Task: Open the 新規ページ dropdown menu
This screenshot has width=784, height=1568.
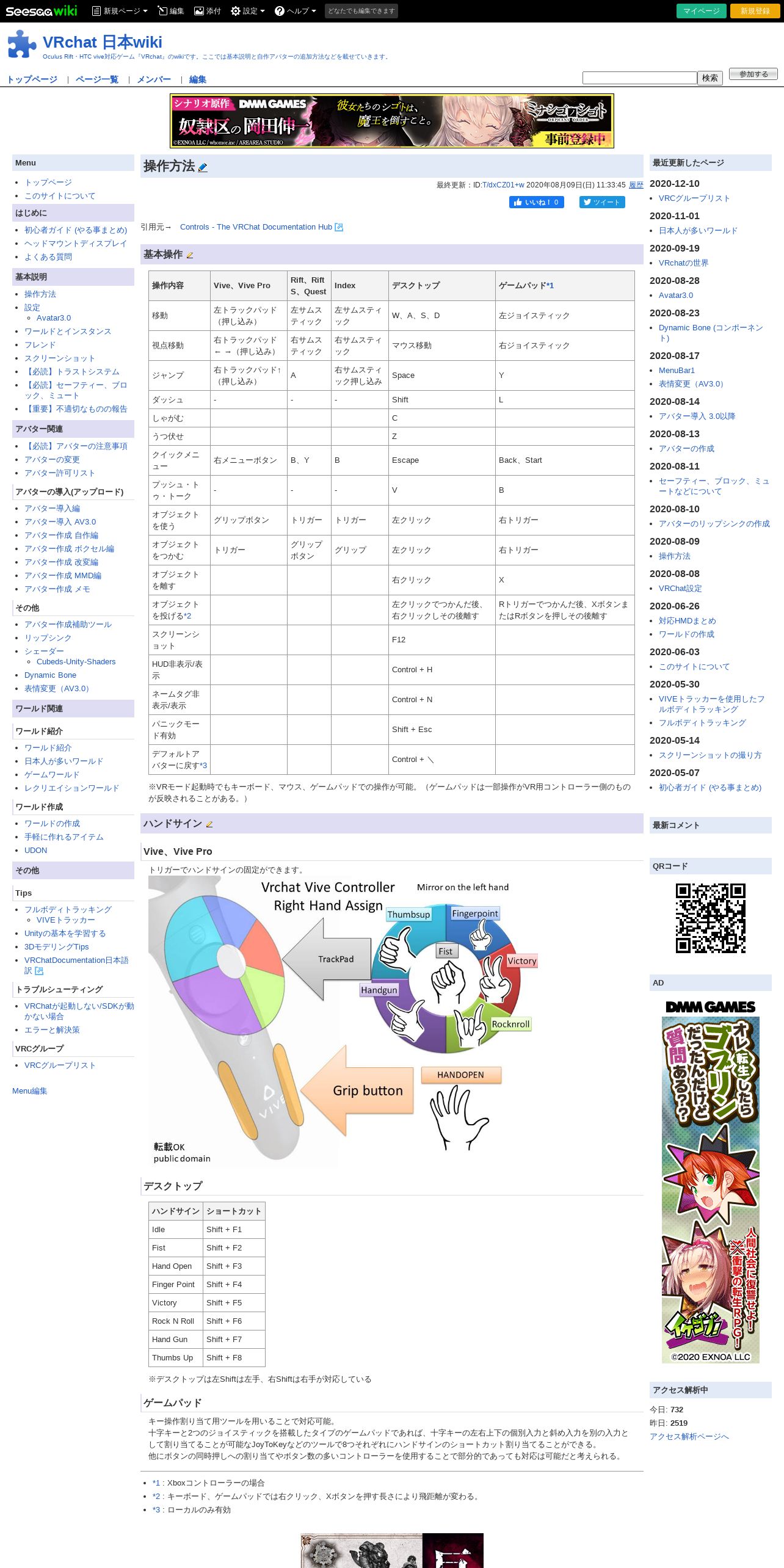Action: [x=119, y=11]
